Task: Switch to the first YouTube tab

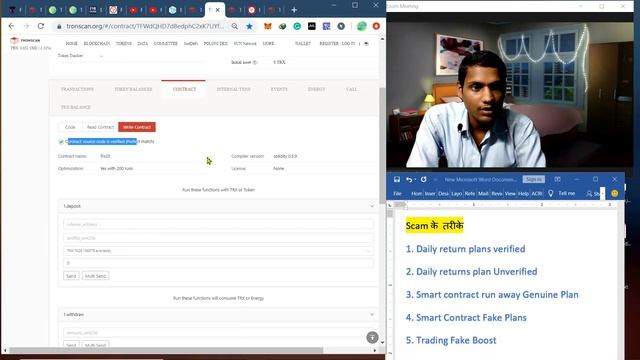Action: (133, 10)
